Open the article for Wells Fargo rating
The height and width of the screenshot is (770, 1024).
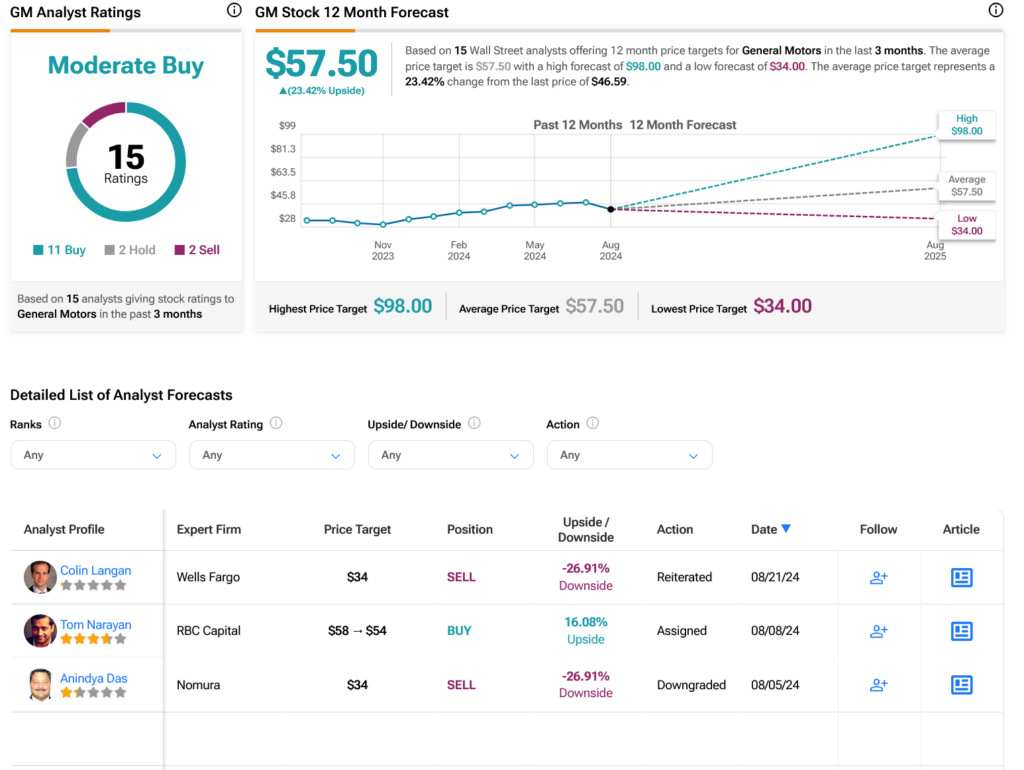[x=961, y=577]
